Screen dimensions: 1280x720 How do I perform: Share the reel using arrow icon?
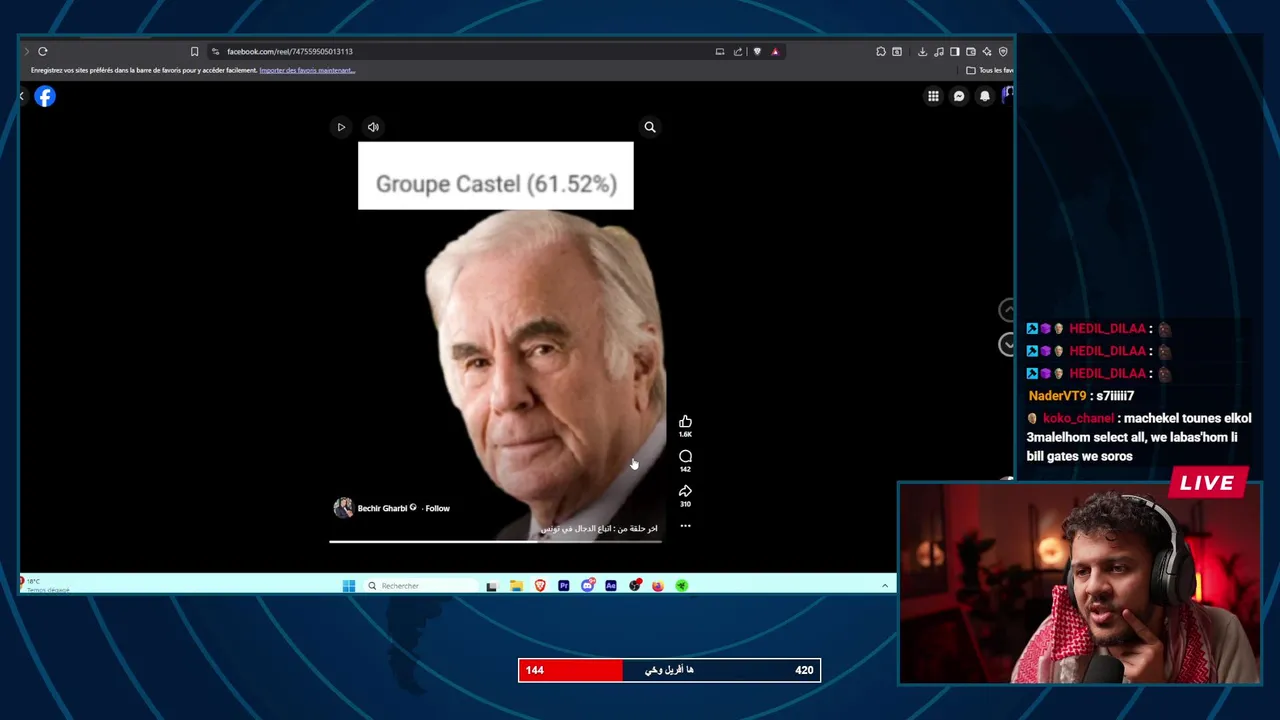685,491
